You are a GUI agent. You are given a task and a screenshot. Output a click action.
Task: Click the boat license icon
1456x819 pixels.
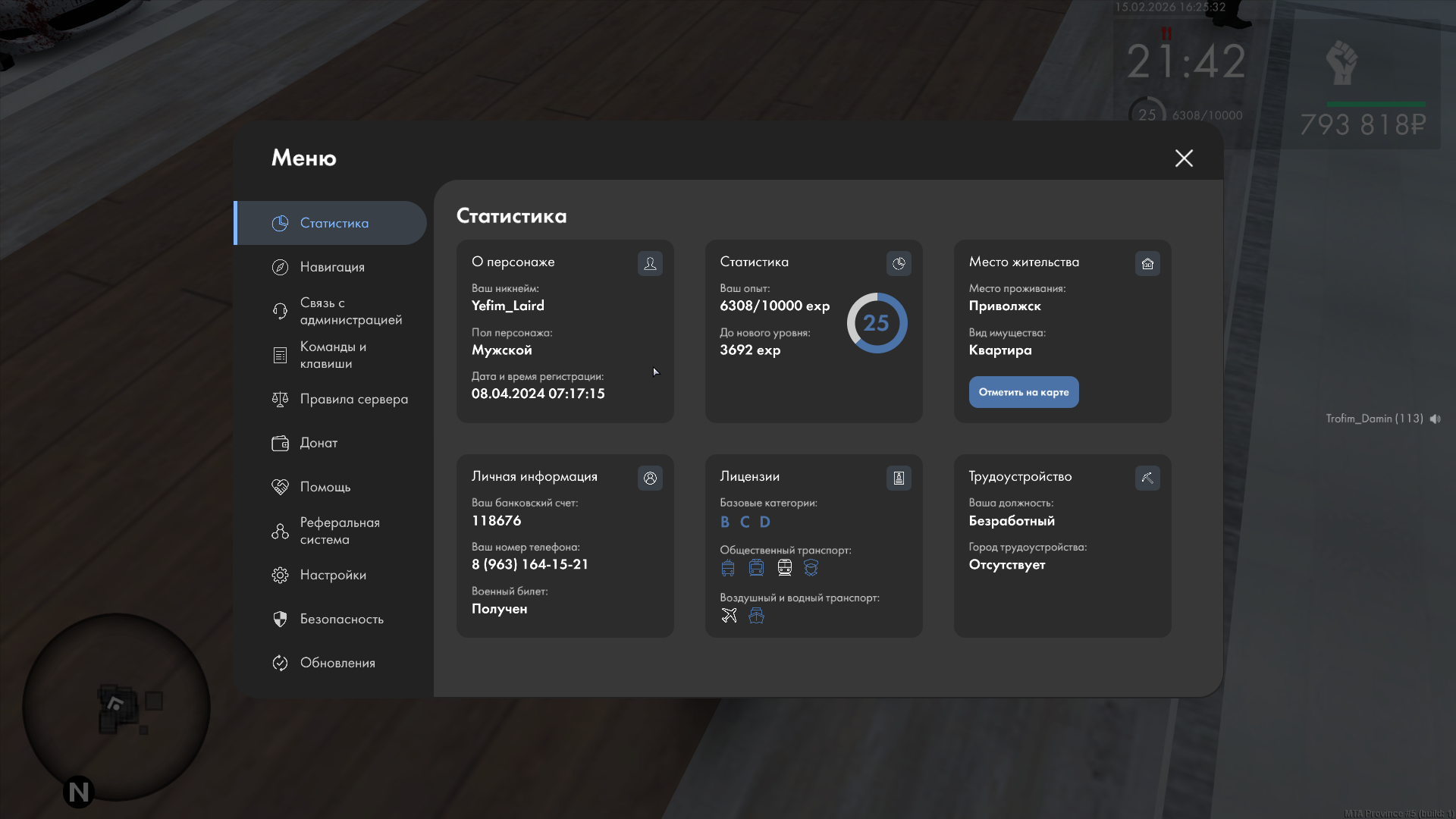pos(756,616)
